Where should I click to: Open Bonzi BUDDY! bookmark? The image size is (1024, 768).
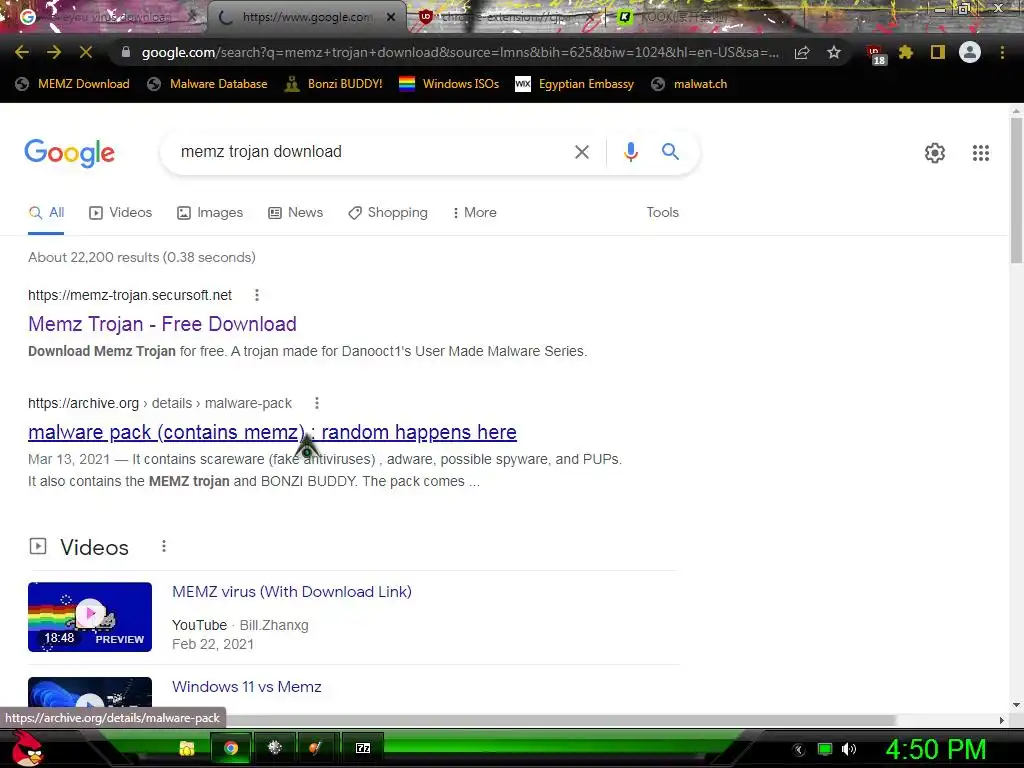point(334,84)
